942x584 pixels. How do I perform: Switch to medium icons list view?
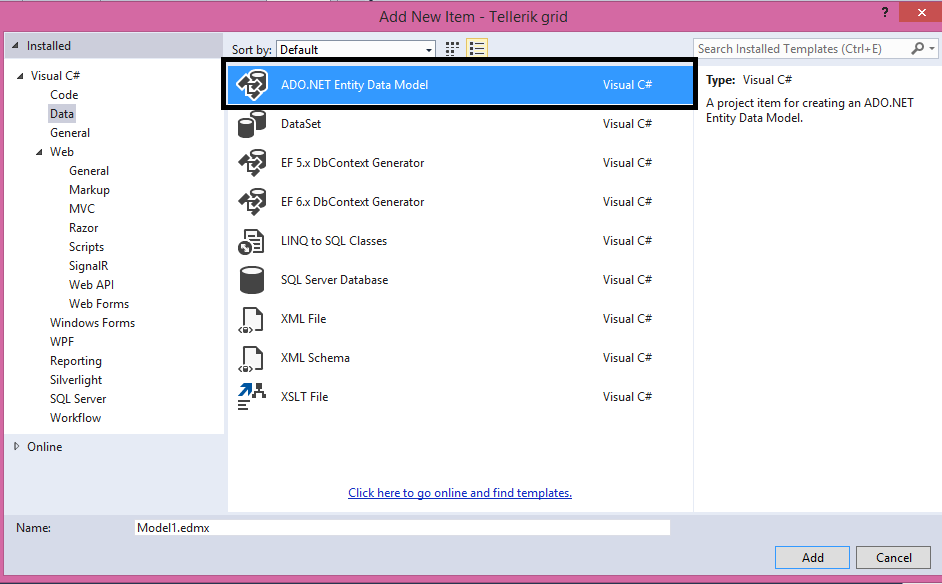(477, 49)
